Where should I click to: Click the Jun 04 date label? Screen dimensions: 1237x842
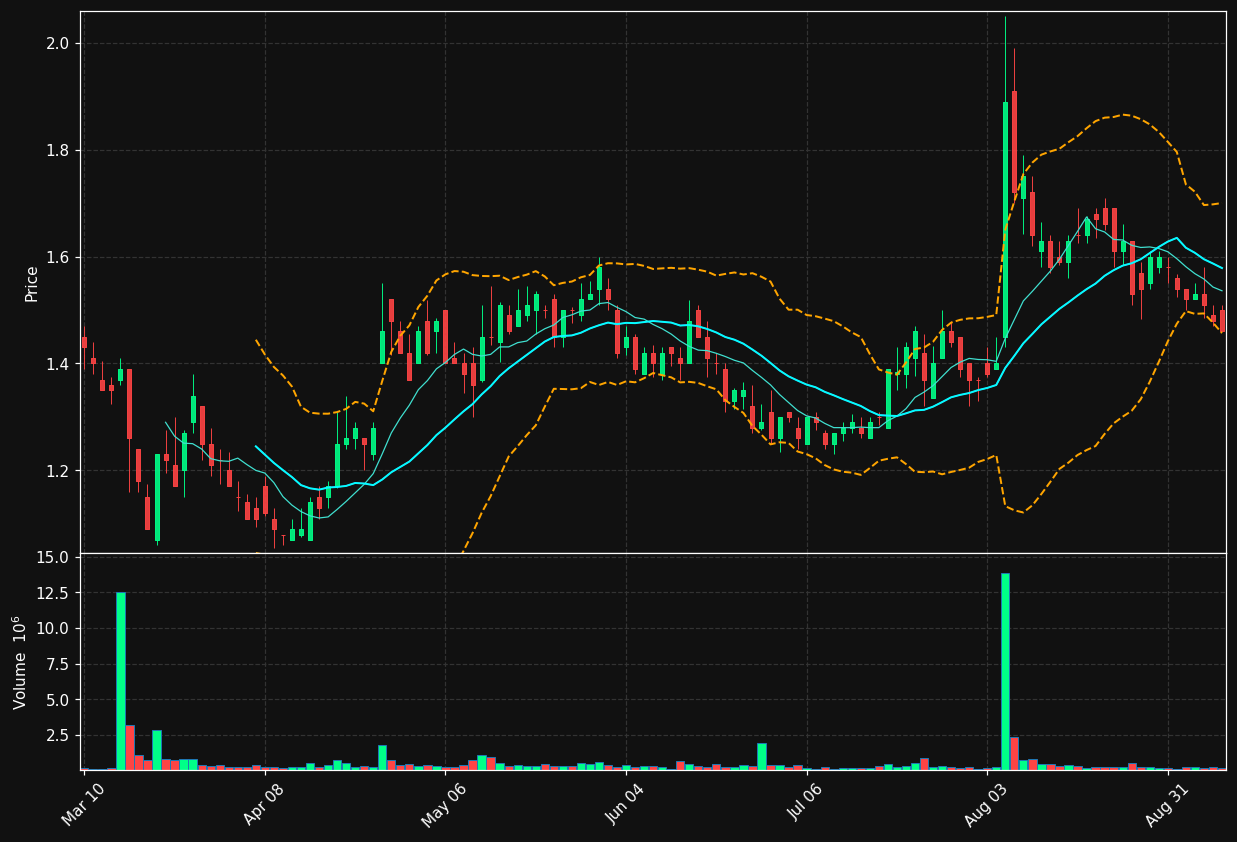626,804
